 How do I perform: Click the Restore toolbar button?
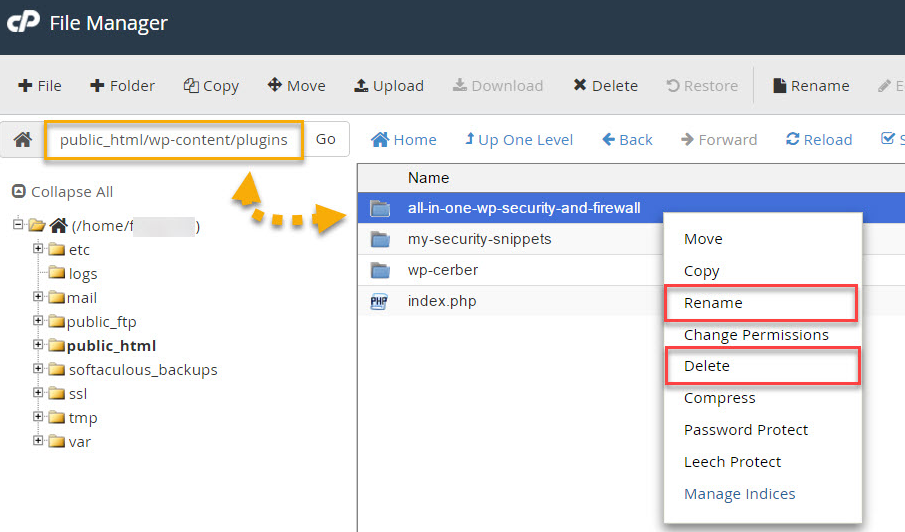(702, 86)
